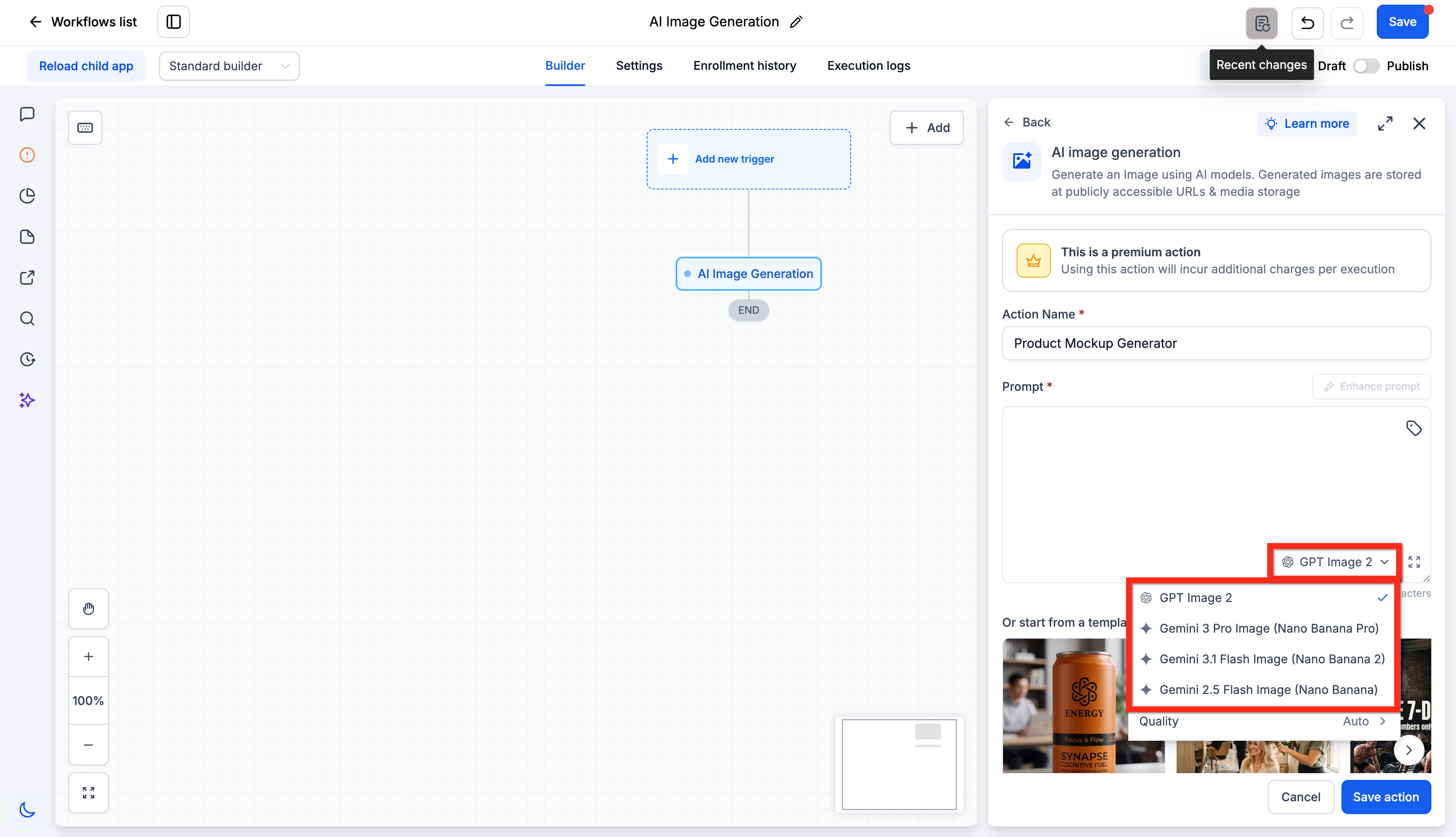Open Enrollment history tab
Image resolution: width=1456 pixels, height=837 pixels.
click(744, 66)
